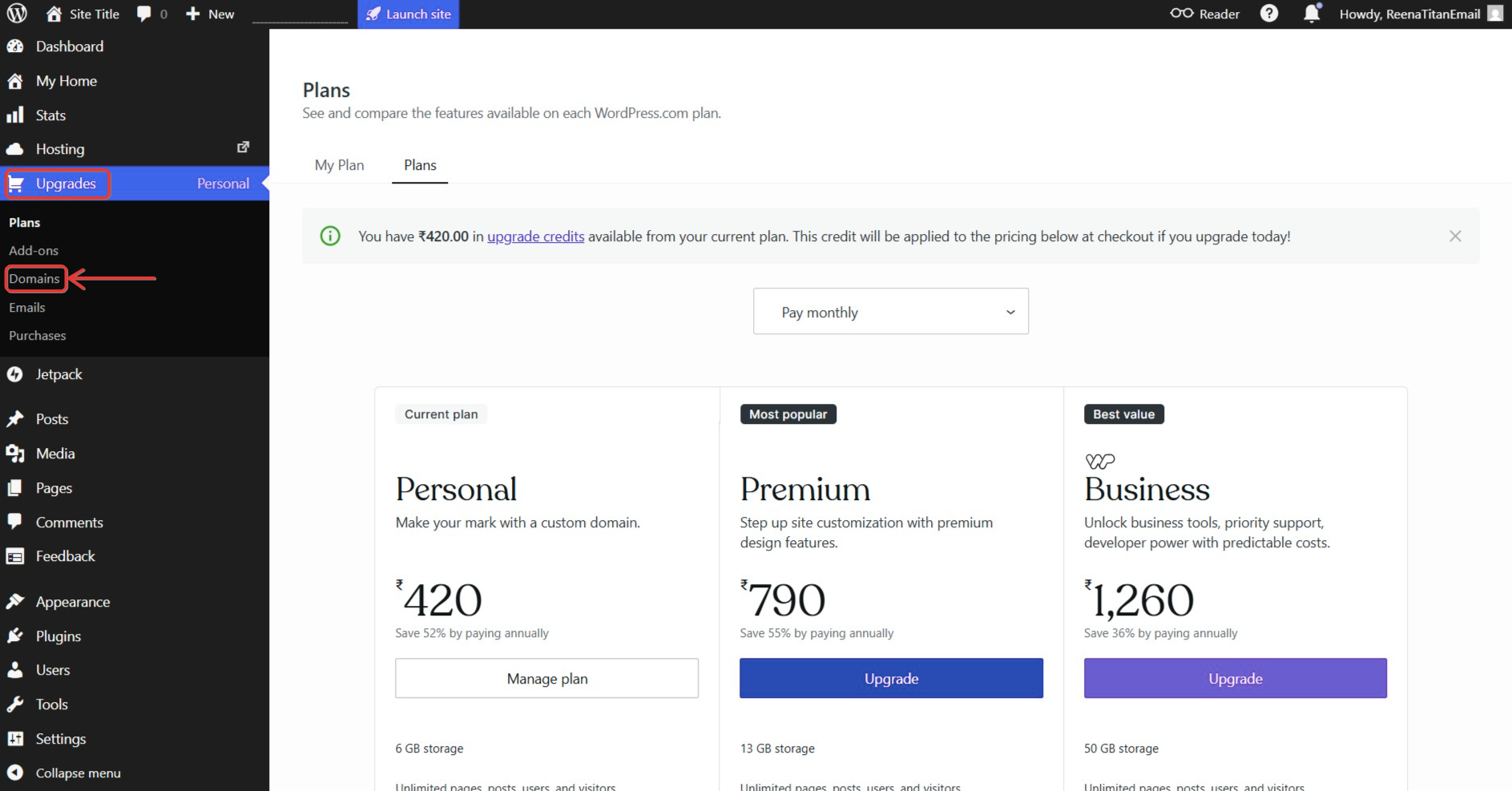Click the Personal plan badge in sidebar
This screenshot has height=791, width=1512.
pos(223,184)
